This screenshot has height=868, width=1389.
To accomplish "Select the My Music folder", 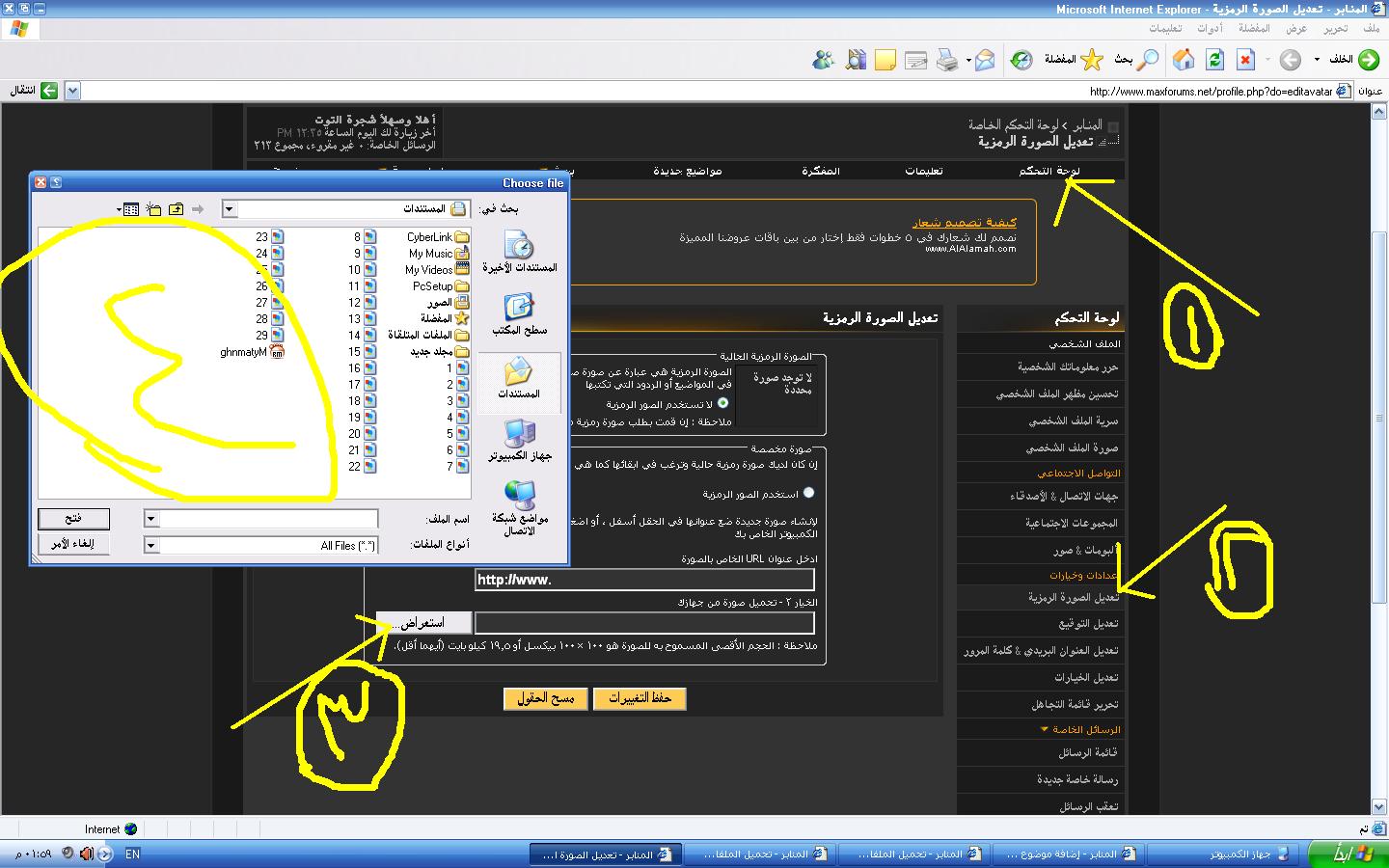I will pyautogui.click(x=439, y=254).
